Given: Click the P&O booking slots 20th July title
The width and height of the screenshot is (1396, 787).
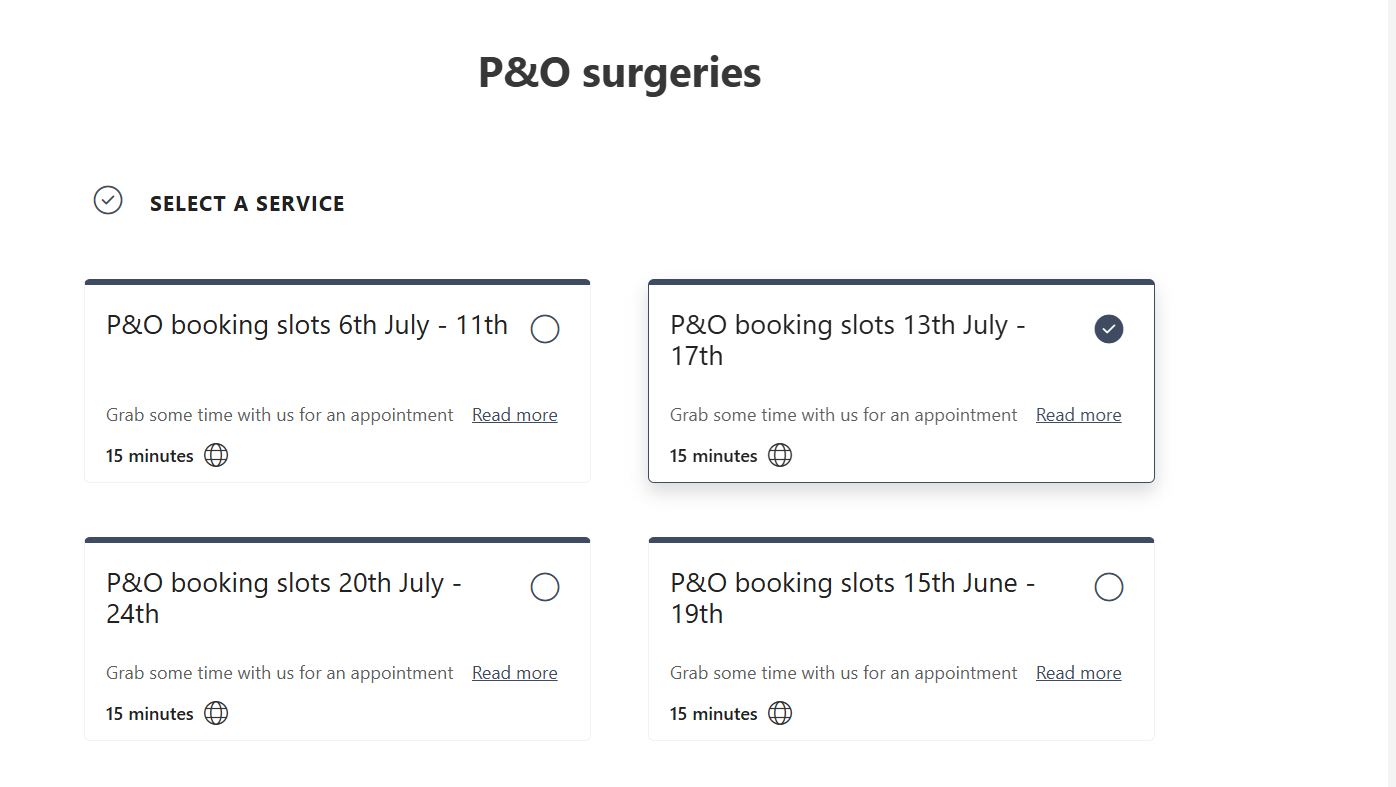Looking at the screenshot, I should click(284, 598).
